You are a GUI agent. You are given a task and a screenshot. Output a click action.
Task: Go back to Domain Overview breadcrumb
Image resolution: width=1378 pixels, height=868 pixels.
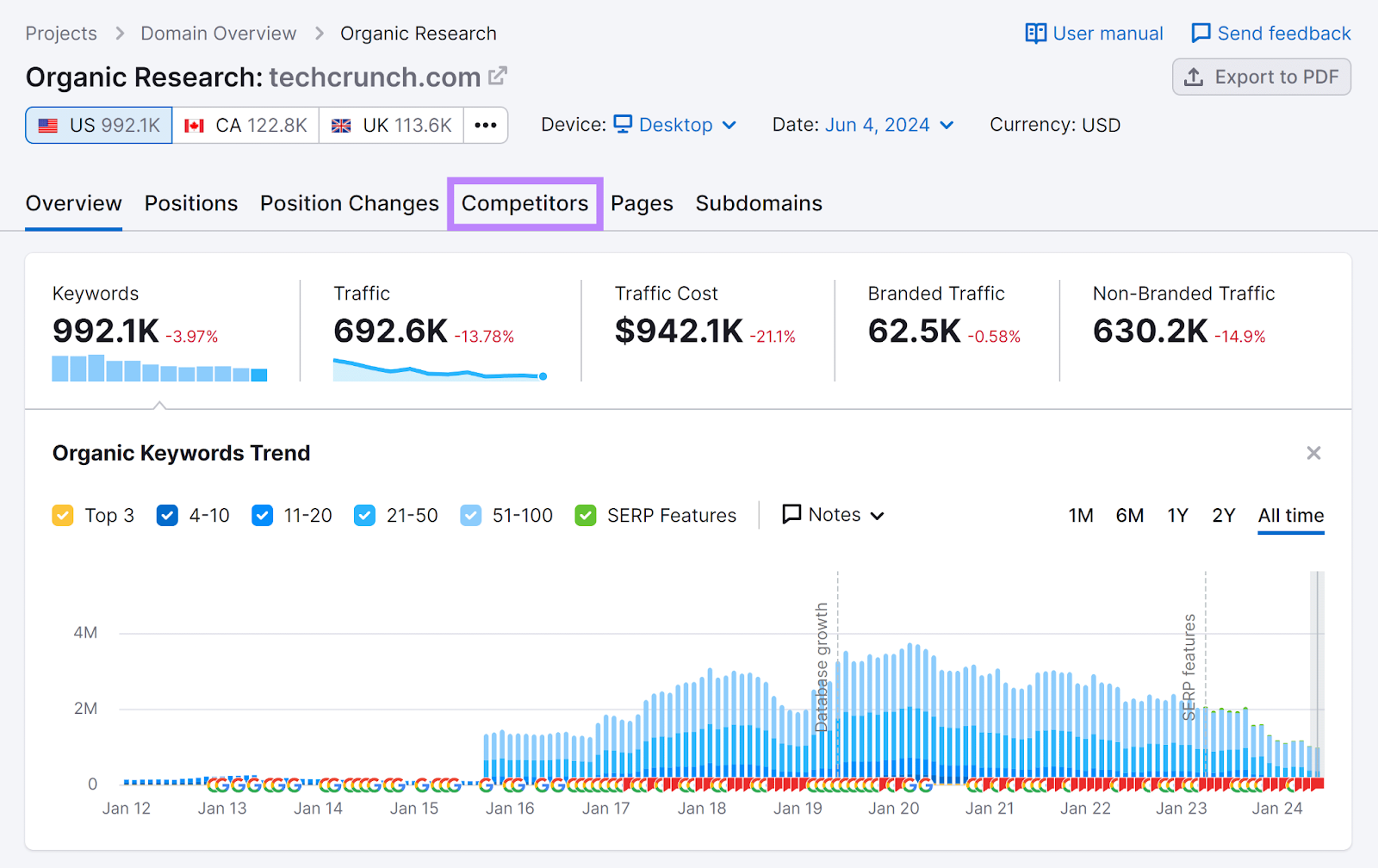(217, 33)
